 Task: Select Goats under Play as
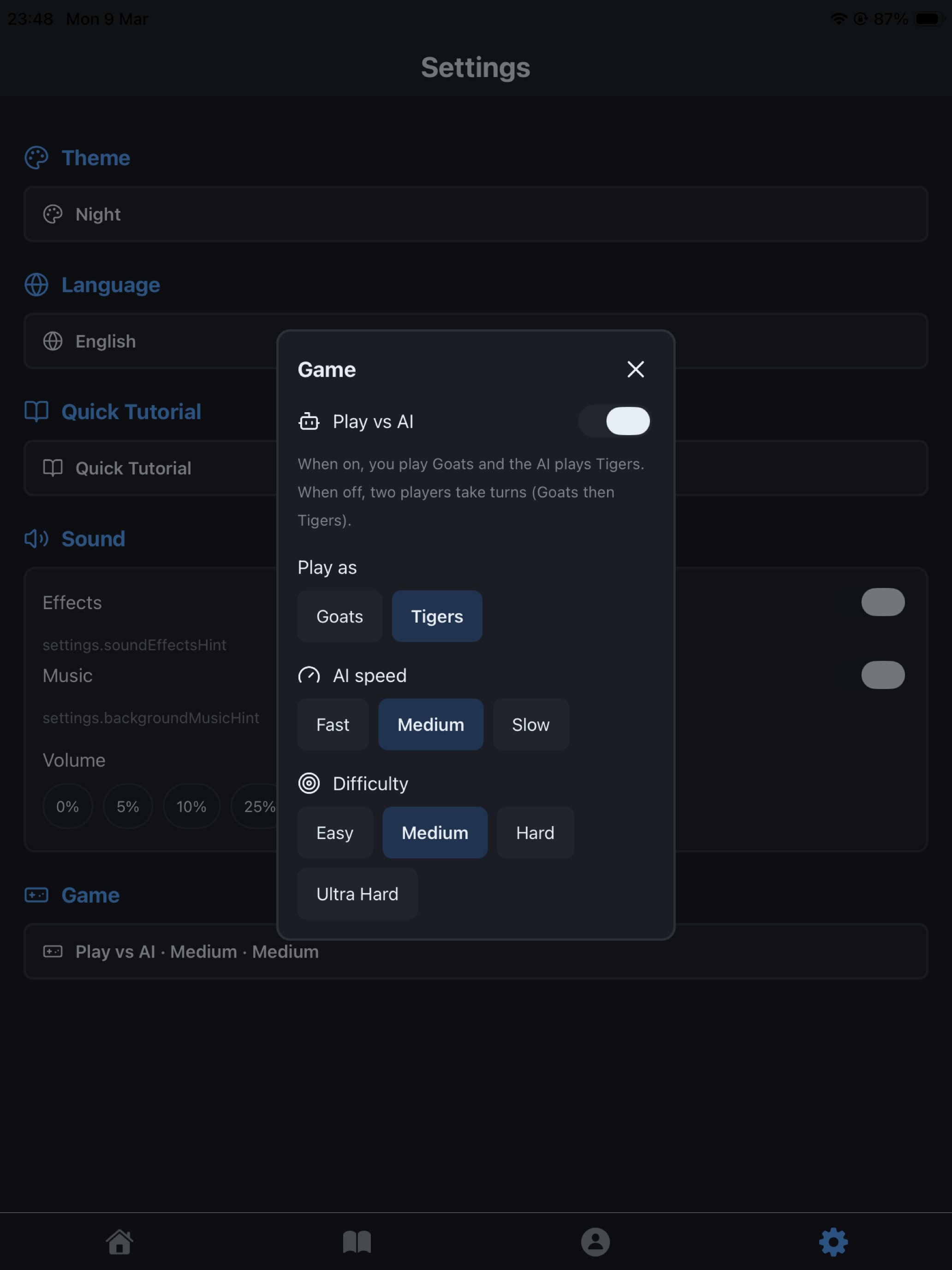pos(340,616)
